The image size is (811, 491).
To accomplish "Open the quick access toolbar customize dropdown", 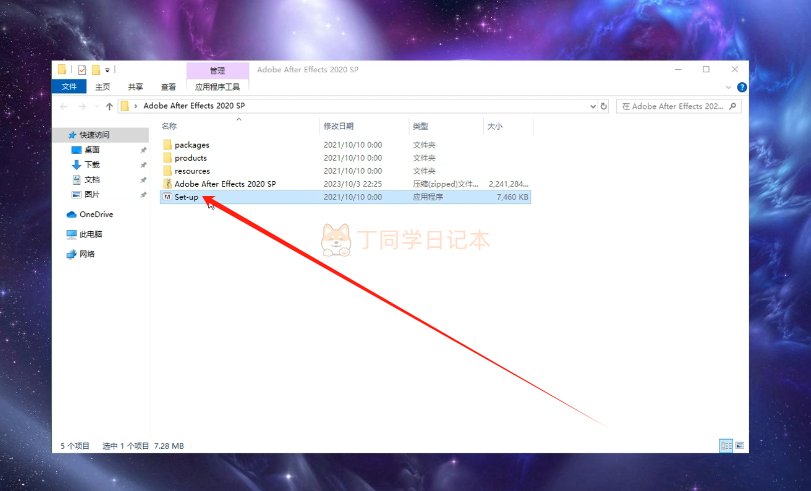I will pos(107,69).
